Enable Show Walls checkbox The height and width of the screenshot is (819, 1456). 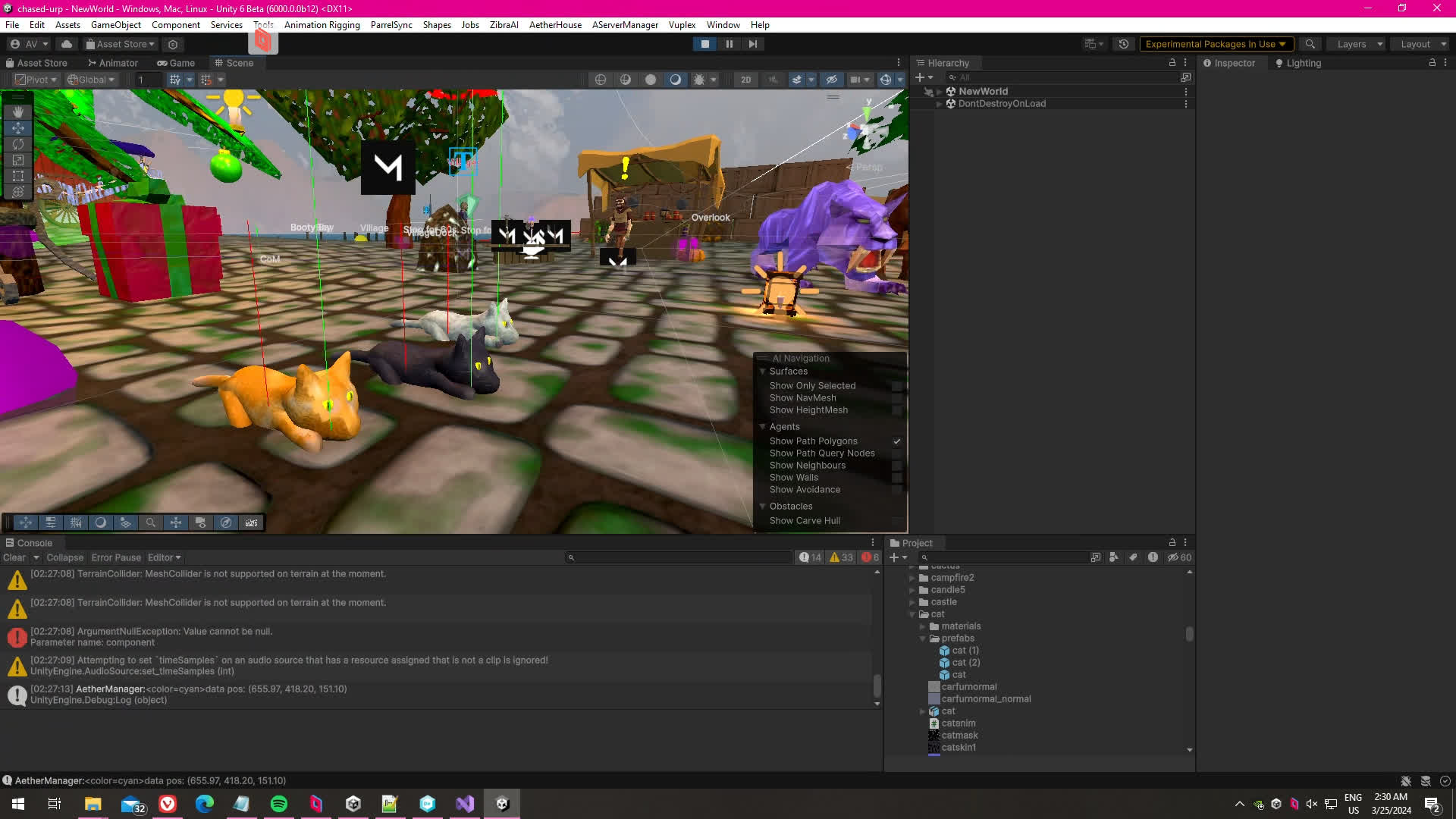click(896, 478)
